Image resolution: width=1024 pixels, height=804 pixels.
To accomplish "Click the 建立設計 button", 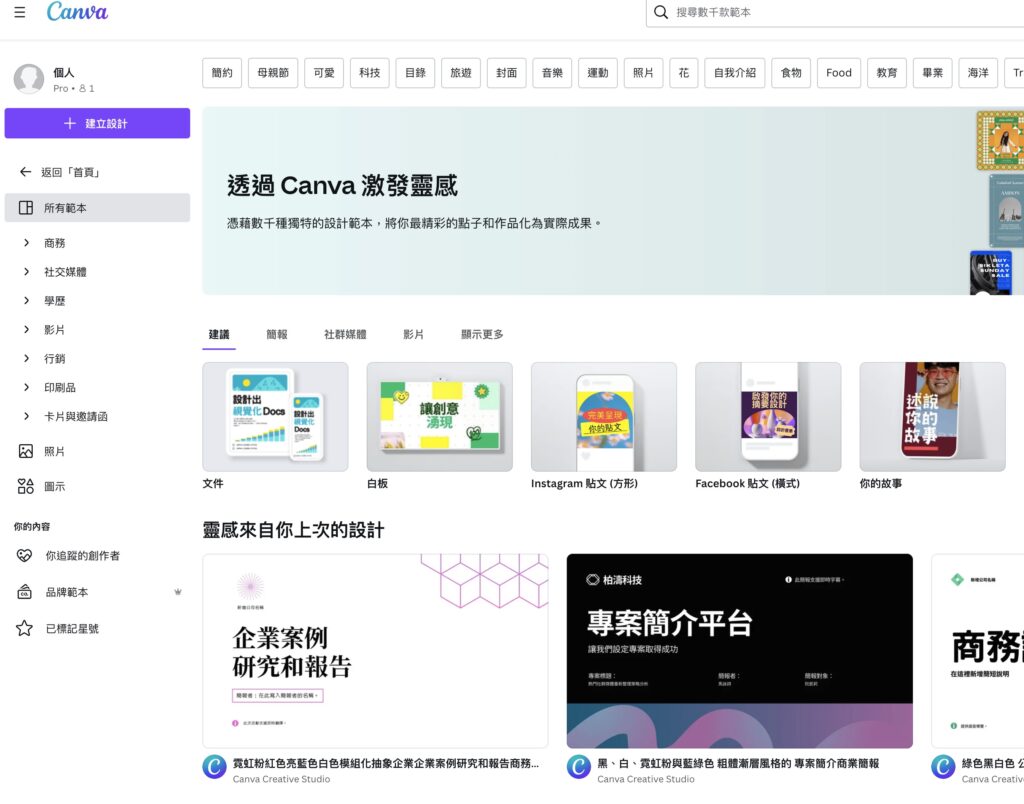I will click(97, 121).
